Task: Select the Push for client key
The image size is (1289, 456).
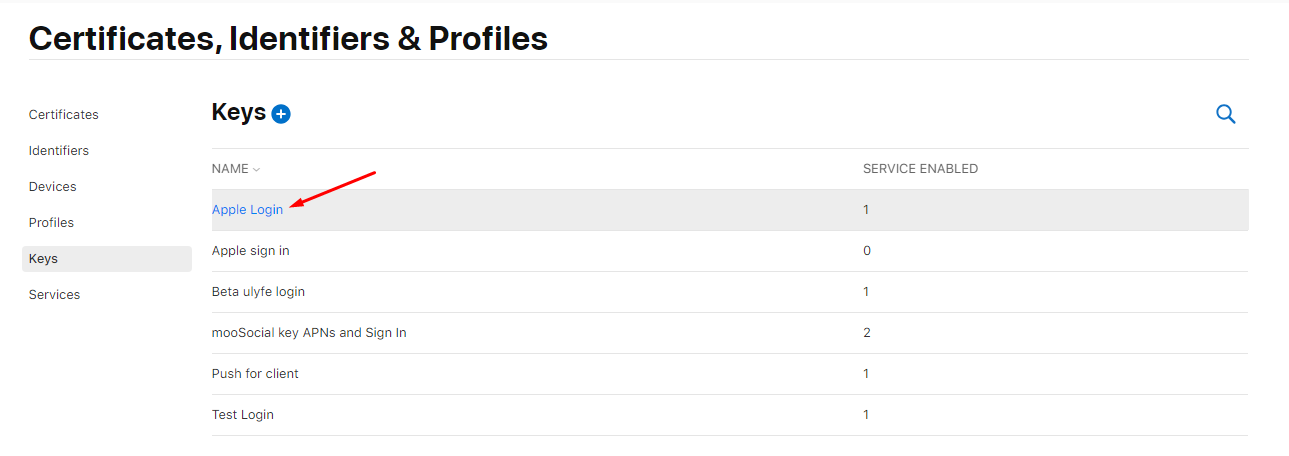Action: 255,374
